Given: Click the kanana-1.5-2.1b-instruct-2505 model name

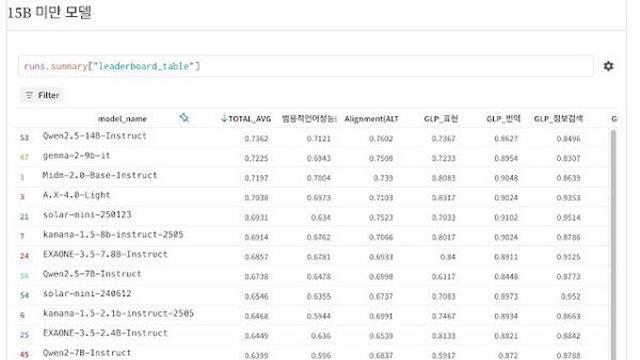Looking at the screenshot, I should (x=118, y=313).
